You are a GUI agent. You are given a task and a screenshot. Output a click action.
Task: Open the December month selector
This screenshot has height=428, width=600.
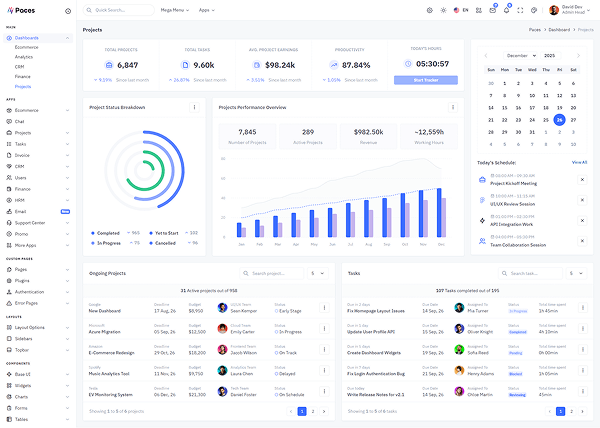point(521,55)
